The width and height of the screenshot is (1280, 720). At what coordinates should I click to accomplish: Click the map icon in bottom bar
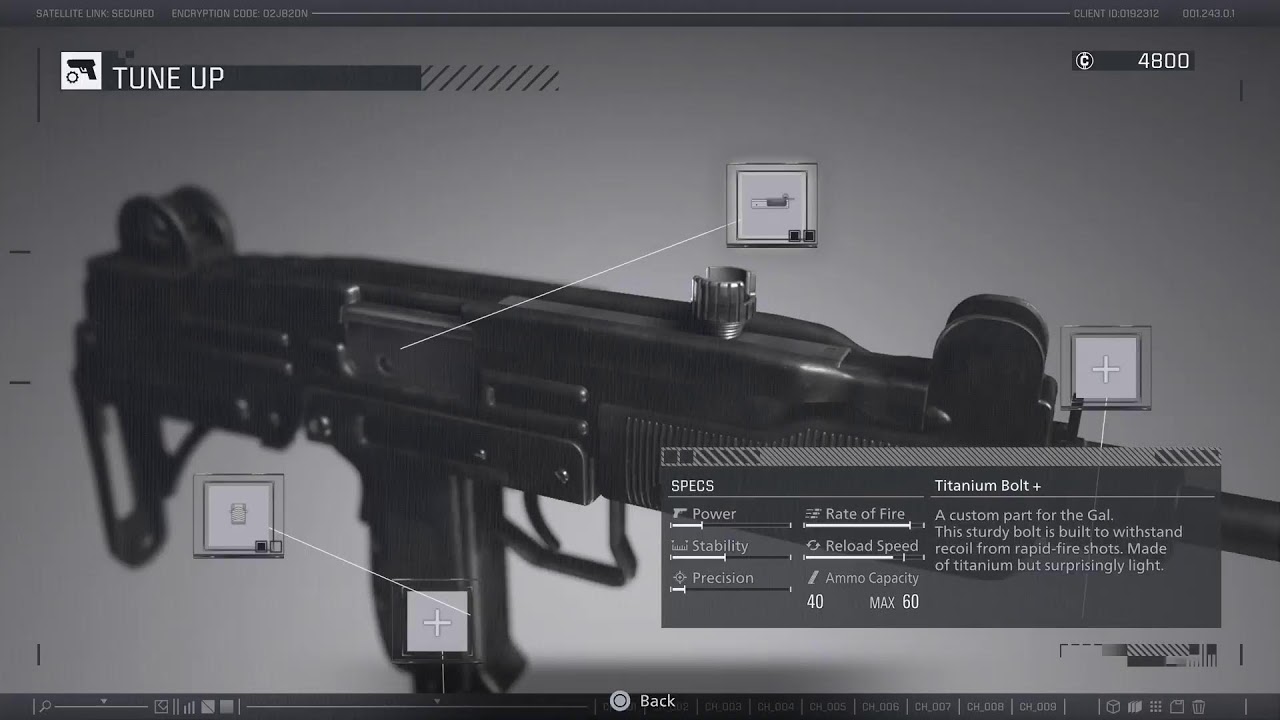click(x=1134, y=707)
